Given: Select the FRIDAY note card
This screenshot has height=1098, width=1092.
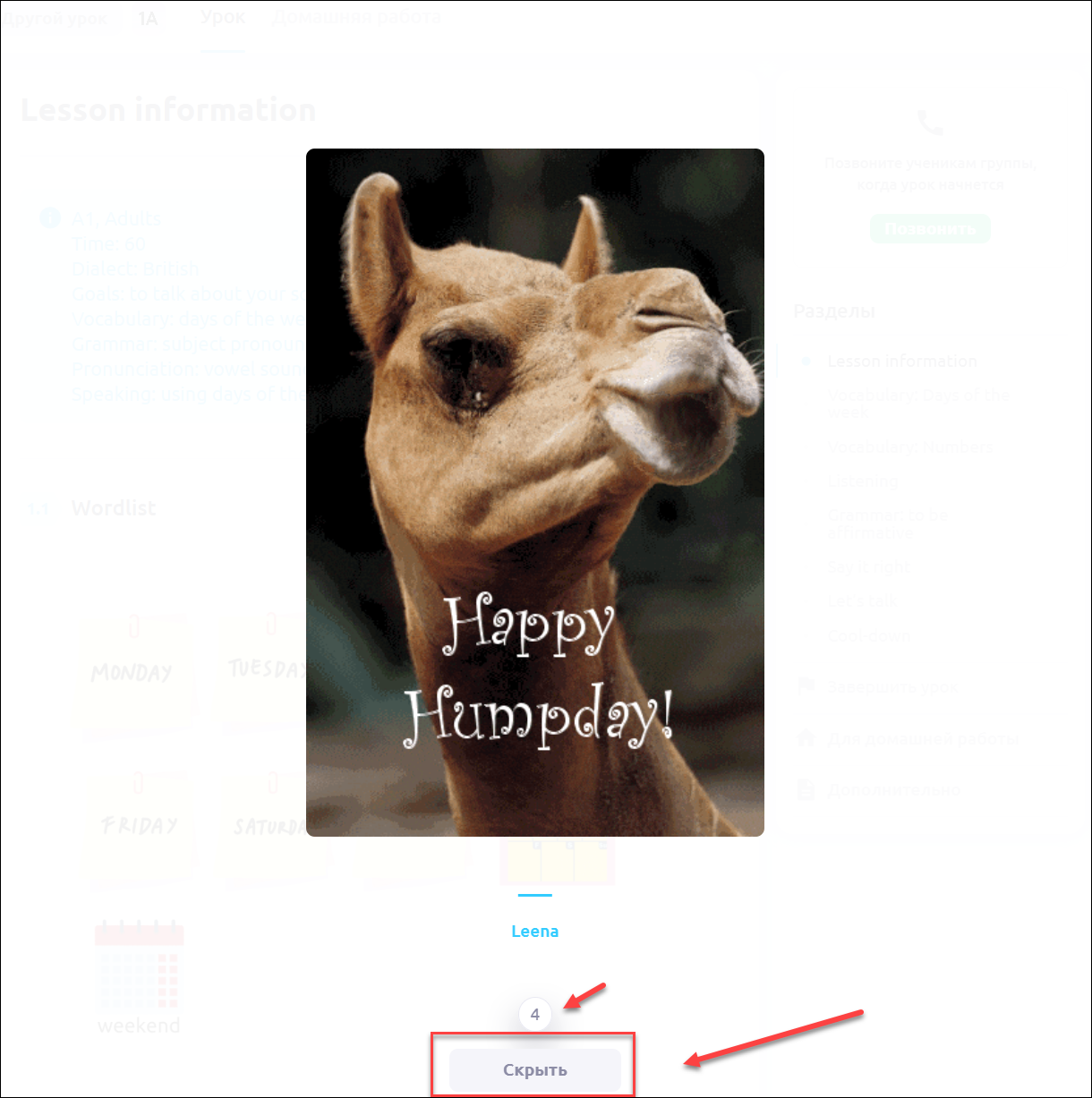Looking at the screenshot, I should (x=137, y=824).
